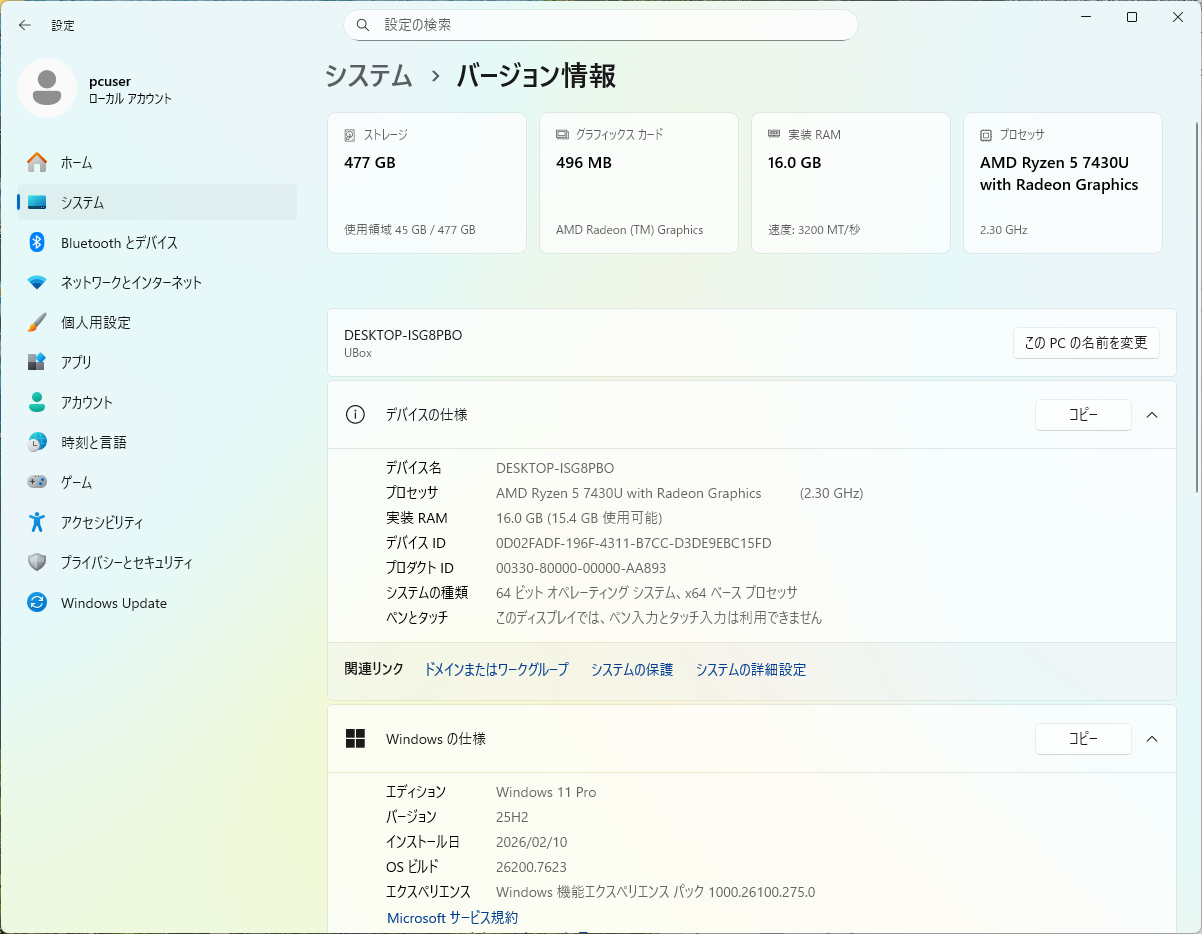Open システムの詳細設定 link
This screenshot has height=934, width=1202.
[x=750, y=670]
